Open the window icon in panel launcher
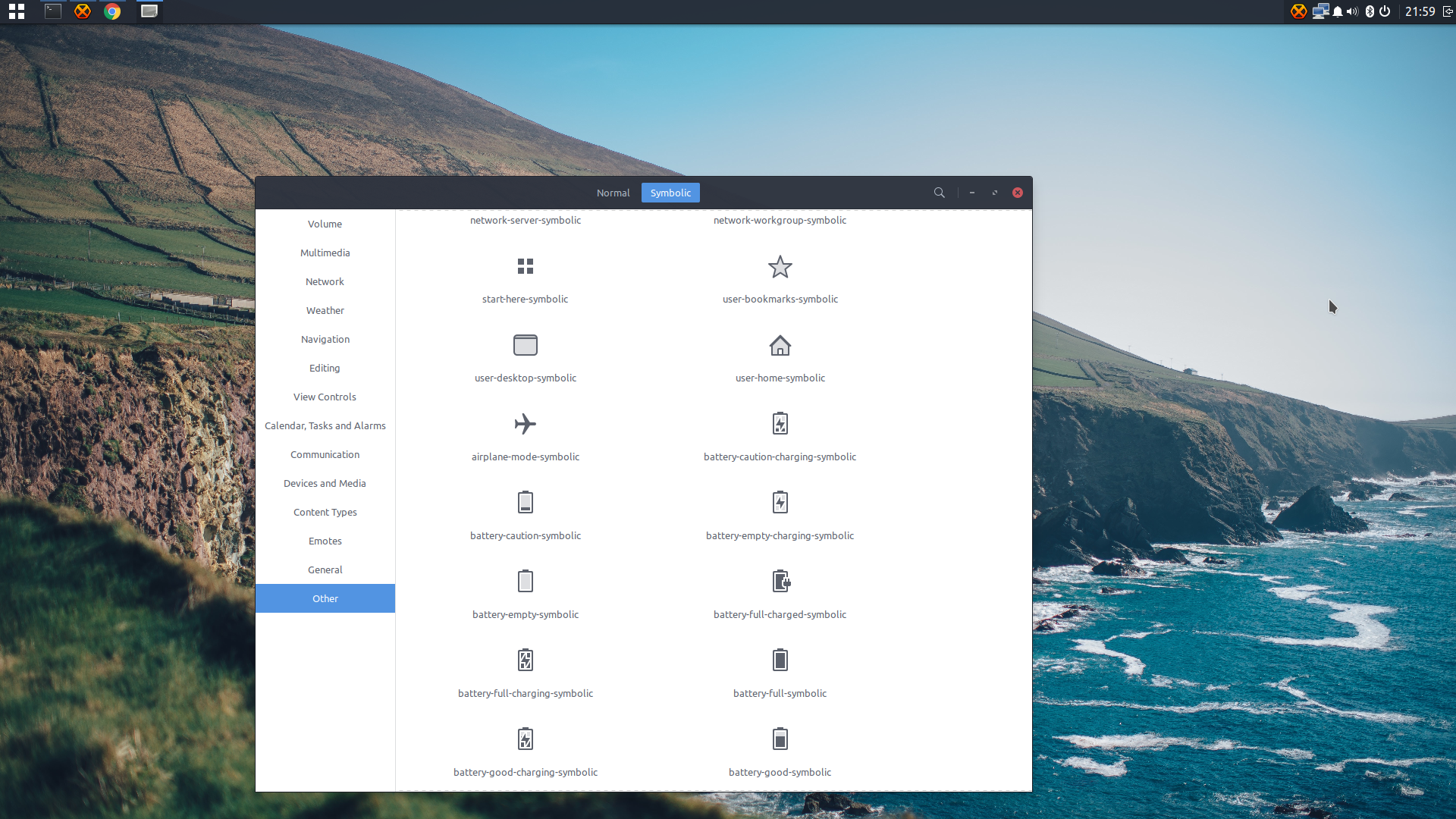Screen dimensions: 1456x819 pyautogui.click(x=149, y=11)
